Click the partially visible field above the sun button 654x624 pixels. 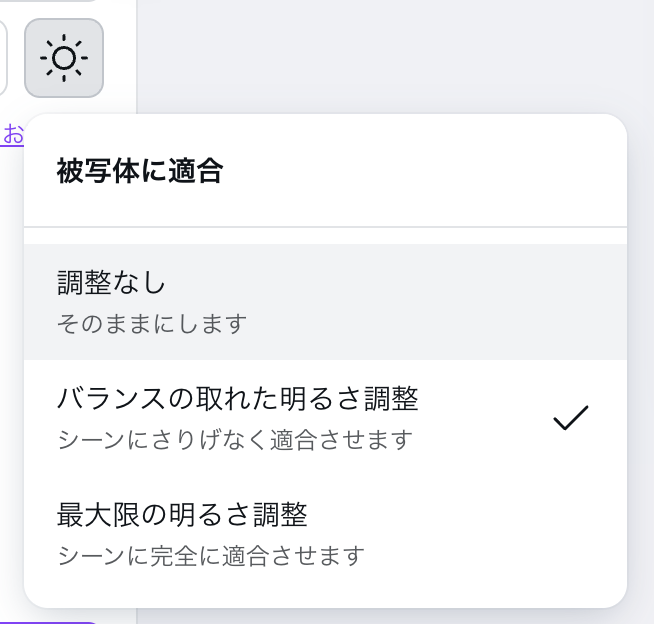tap(50, 3)
